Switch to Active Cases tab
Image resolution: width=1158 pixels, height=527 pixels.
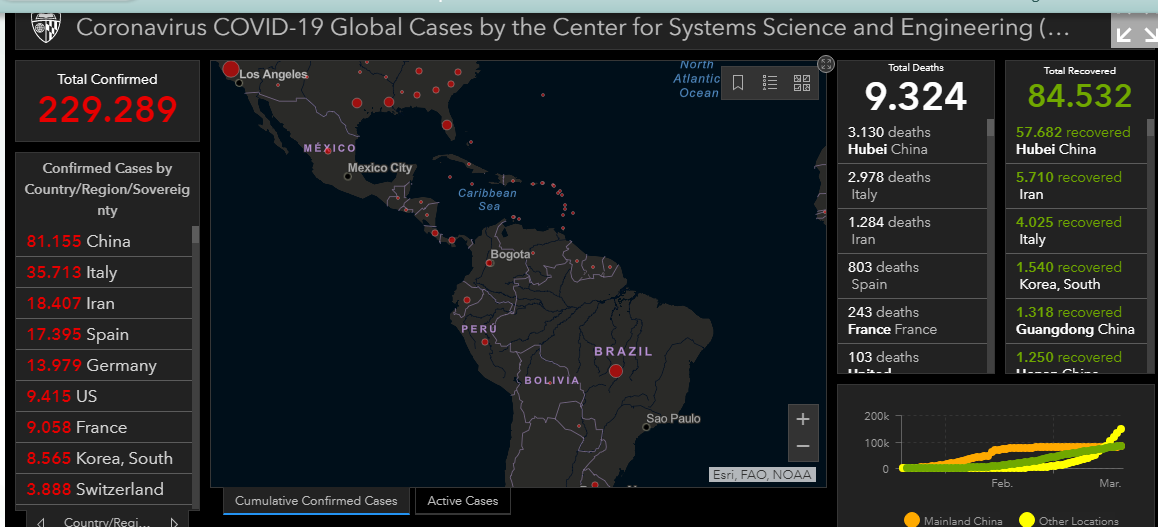tap(462, 501)
